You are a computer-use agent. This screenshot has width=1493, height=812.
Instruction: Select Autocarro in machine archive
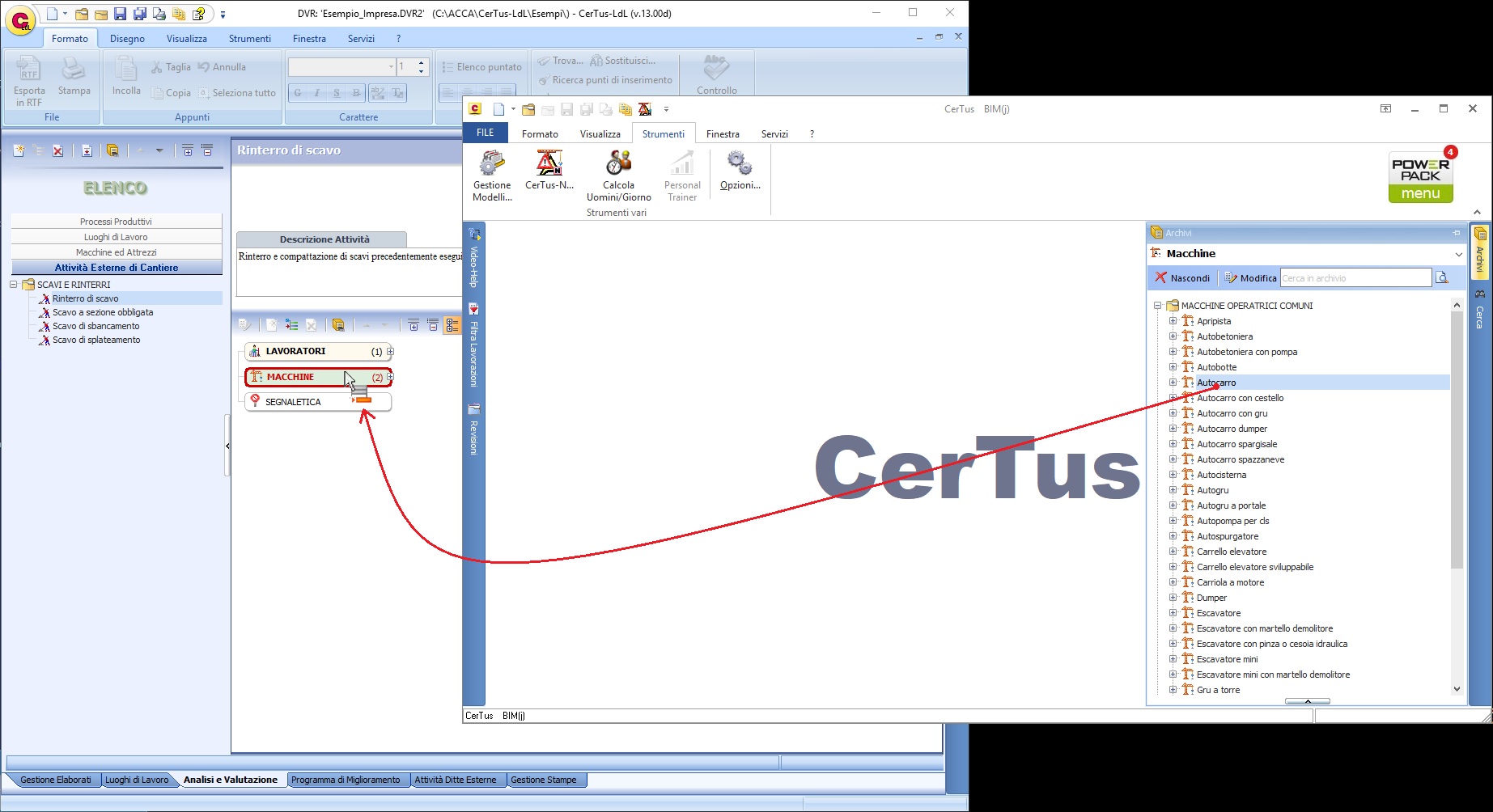[x=1216, y=383]
